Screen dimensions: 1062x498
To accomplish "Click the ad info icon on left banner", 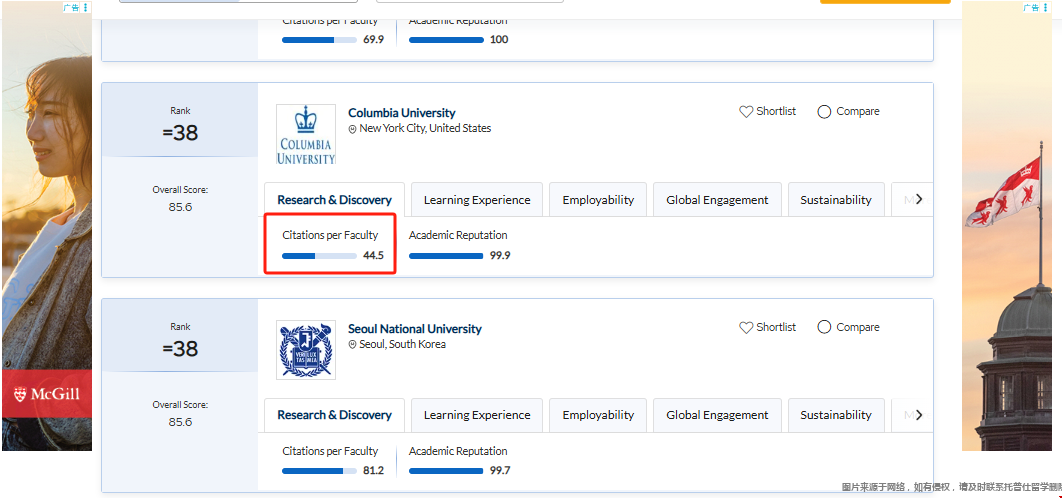I will coord(85,7).
